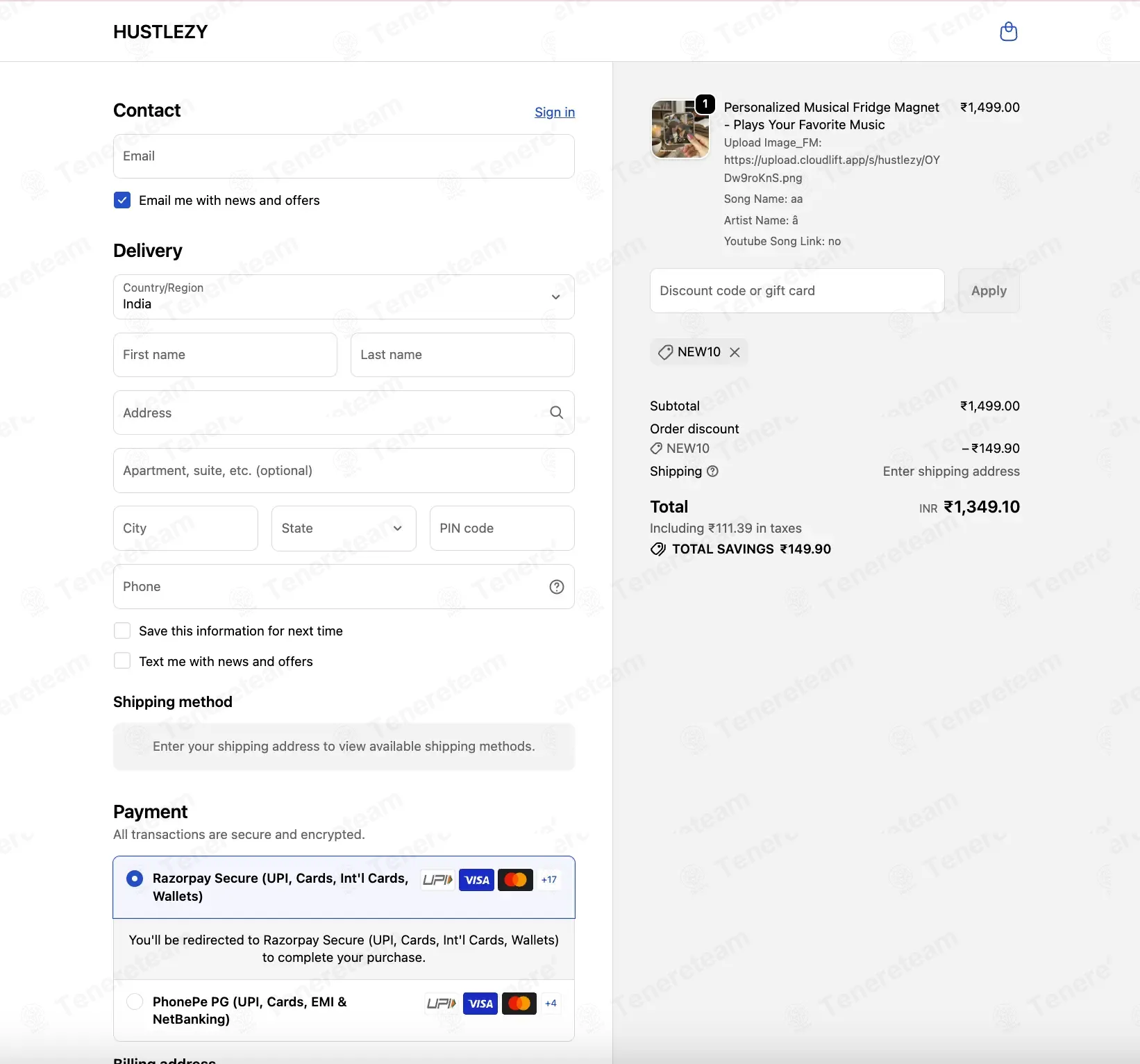Click the shipping methods notice box
1140x1064 pixels.
(344, 747)
